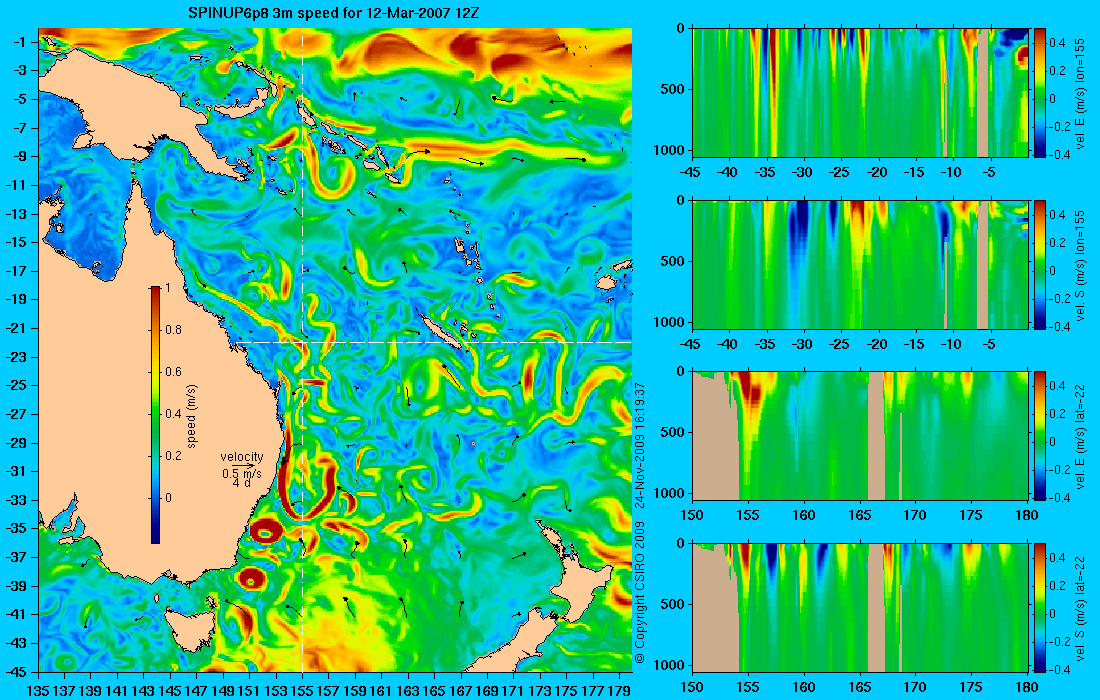1100x700 pixels.
Task: Click the colorbar beside the "vel. E (m/s) lat=-22" panel
Action: pyautogui.click(x=1040, y=436)
